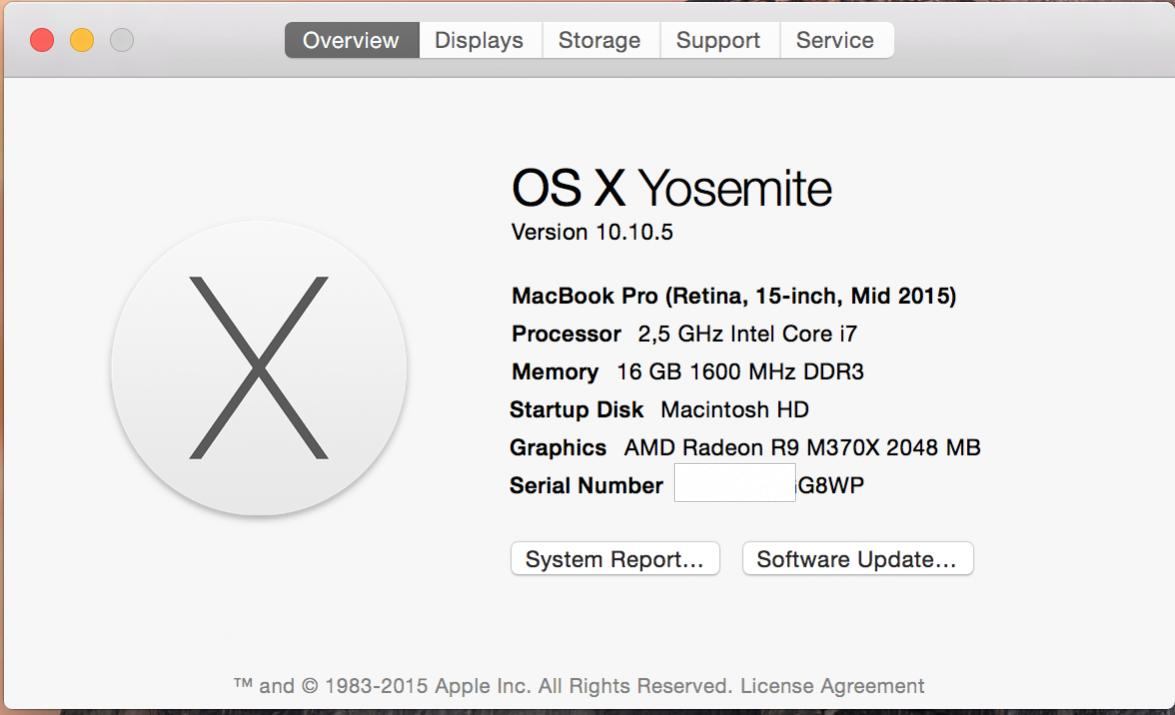1175x715 pixels.
Task: Switch to the Overview tab
Action: (351, 40)
